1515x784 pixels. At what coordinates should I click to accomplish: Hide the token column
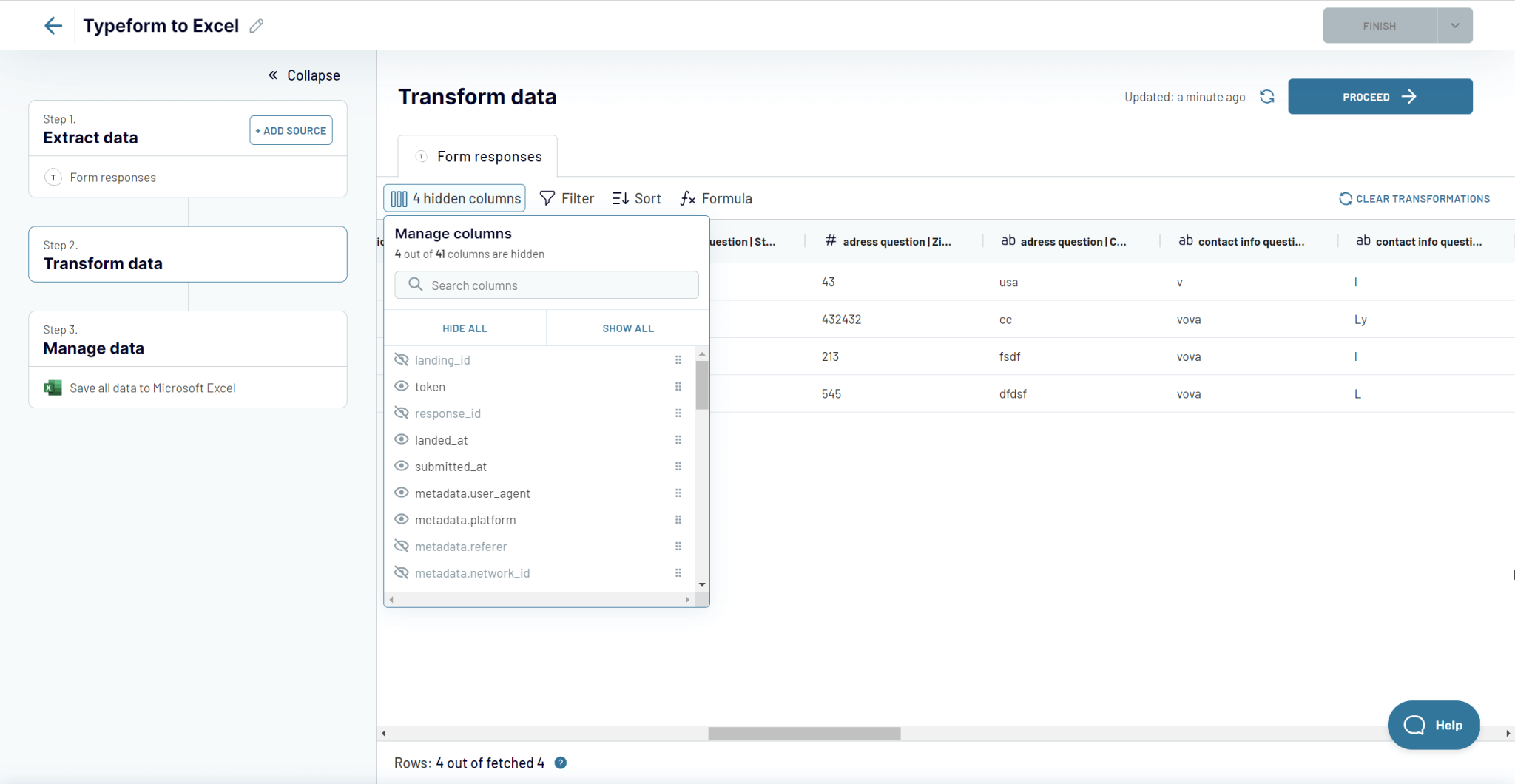click(402, 386)
